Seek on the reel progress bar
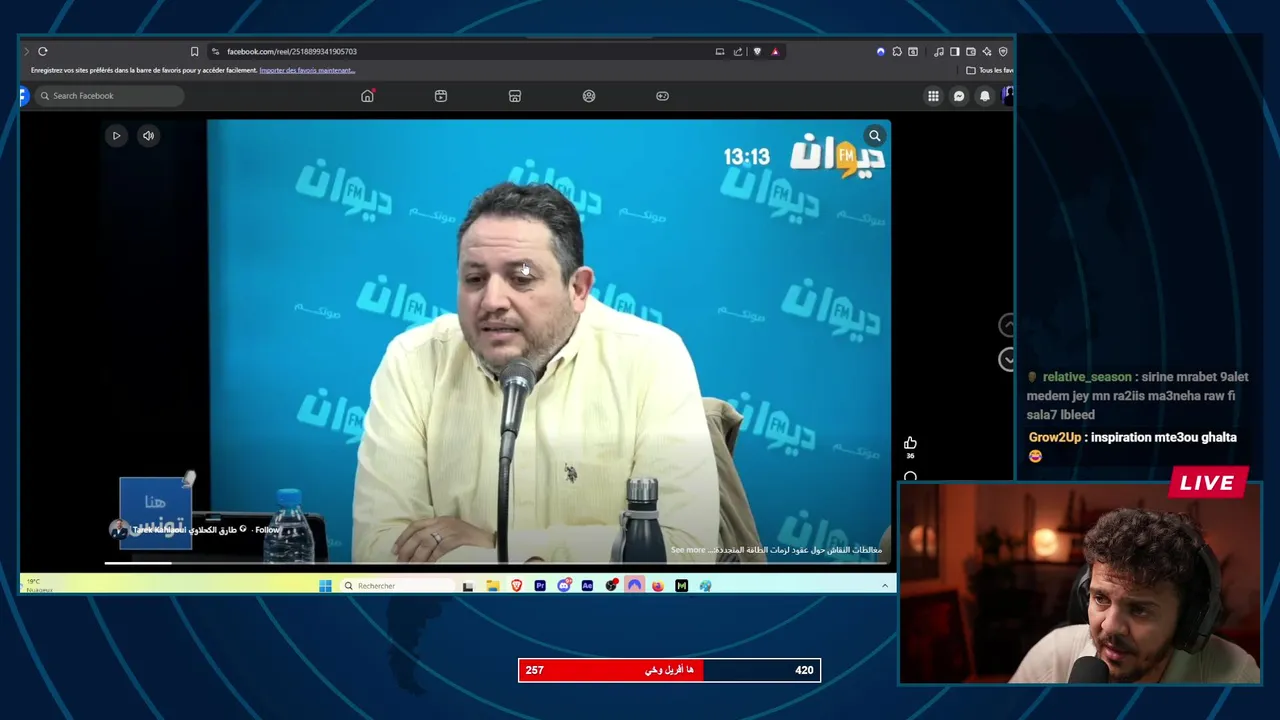The height and width of the screenshot is (720, 1280). click(x=498, y=563)
